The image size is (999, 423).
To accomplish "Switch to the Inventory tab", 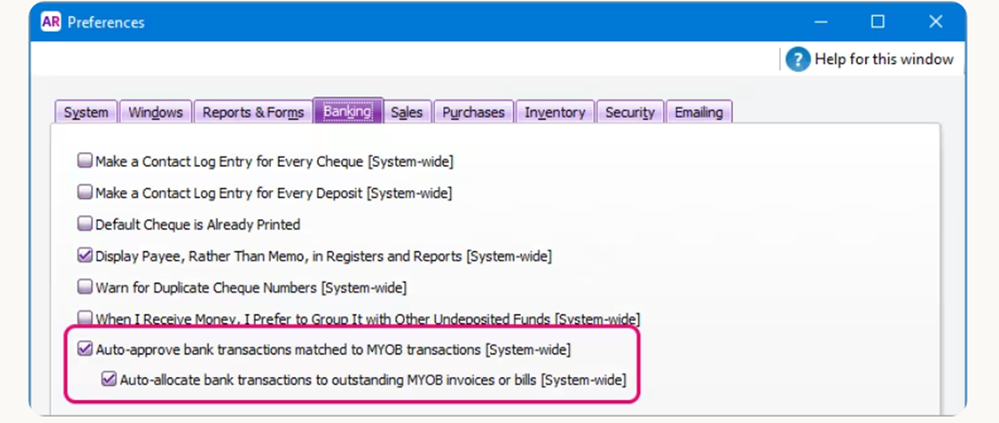I will [556, 112].
